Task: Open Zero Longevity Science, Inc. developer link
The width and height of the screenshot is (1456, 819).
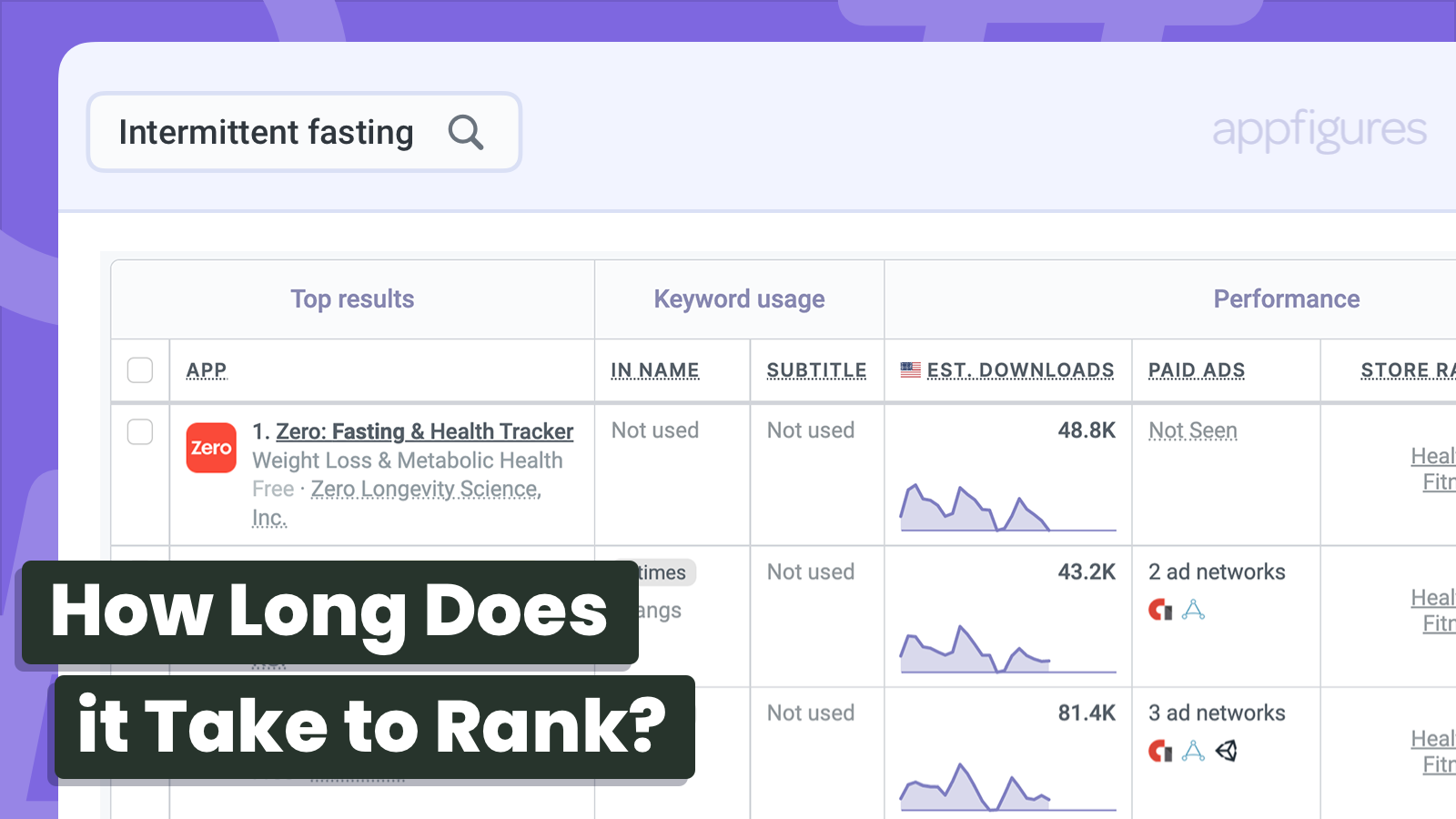Action: coord(426,490)
